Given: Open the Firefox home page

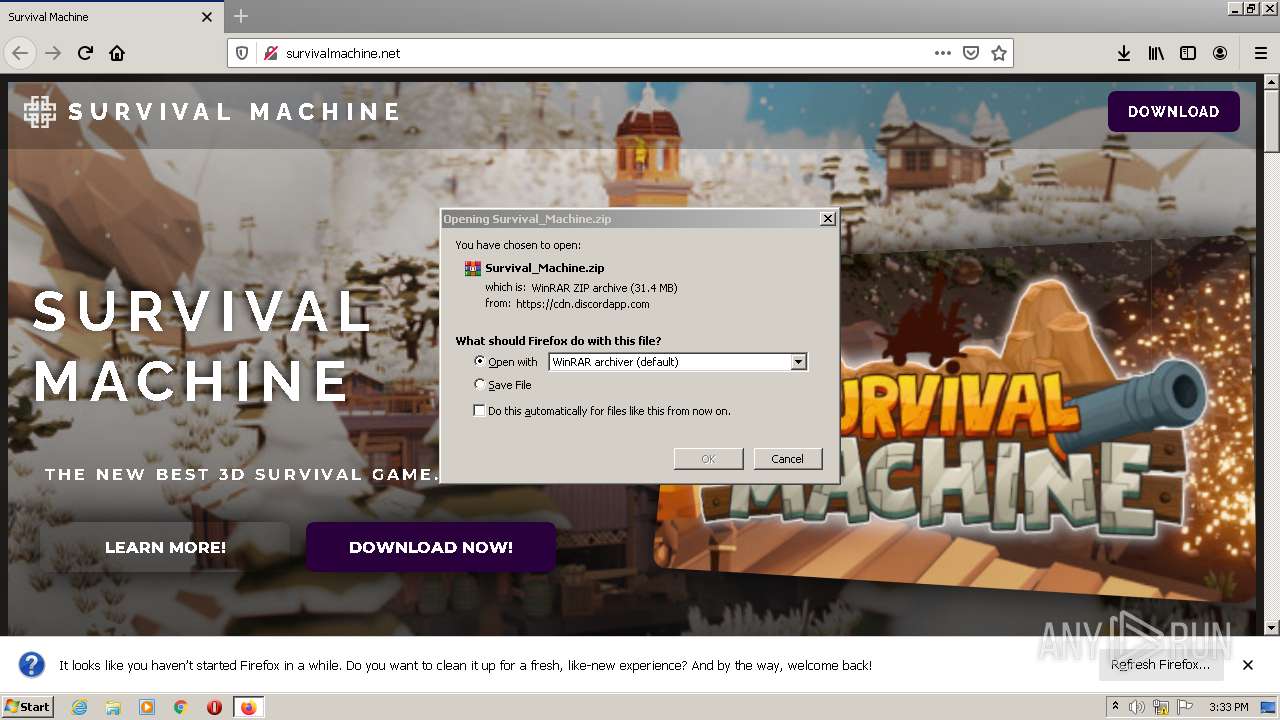Looking at the screenshot, I should click(x=117, y=53).
